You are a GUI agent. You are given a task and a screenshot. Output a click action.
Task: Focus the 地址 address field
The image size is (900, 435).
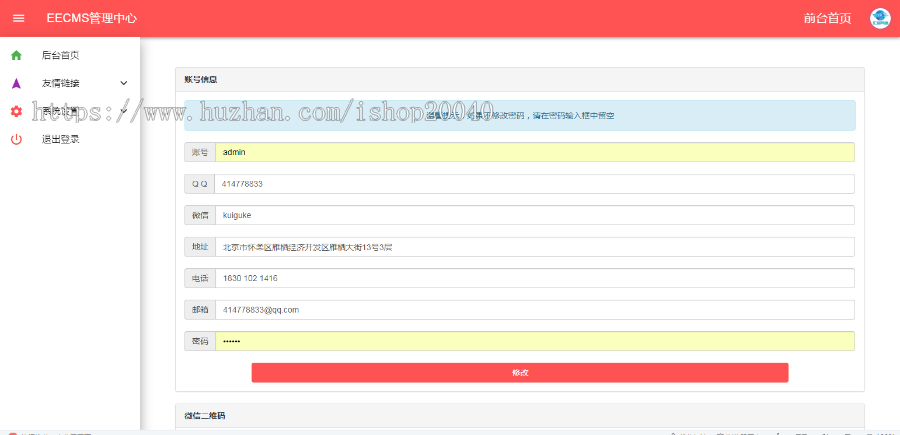(535, 247)
